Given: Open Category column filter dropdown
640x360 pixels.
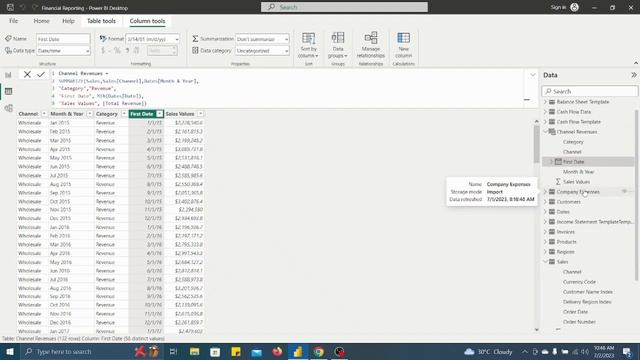Looking at the screenshot, I should point(124,114).
